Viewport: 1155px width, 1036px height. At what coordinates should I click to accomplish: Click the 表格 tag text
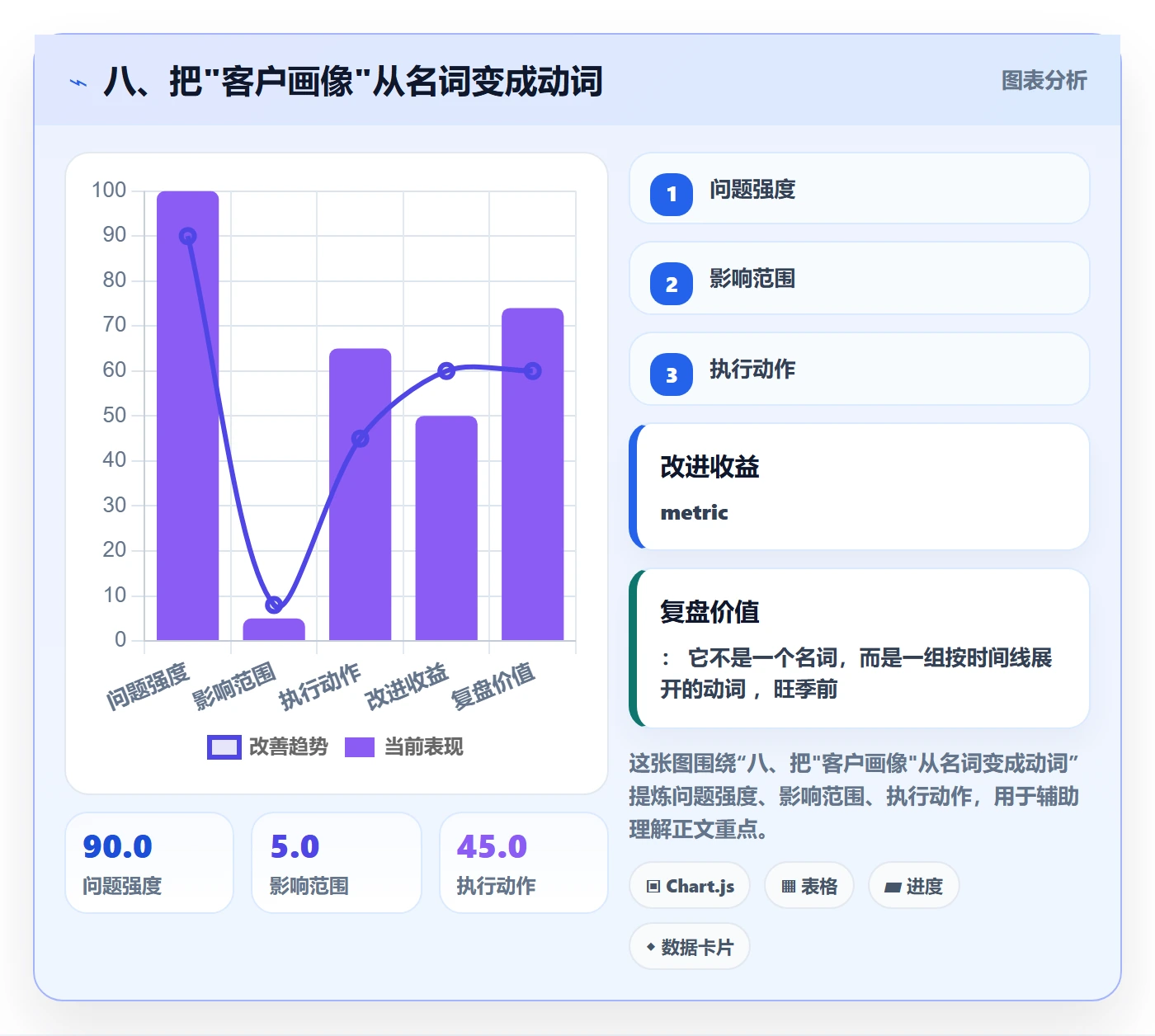[818, 887]
